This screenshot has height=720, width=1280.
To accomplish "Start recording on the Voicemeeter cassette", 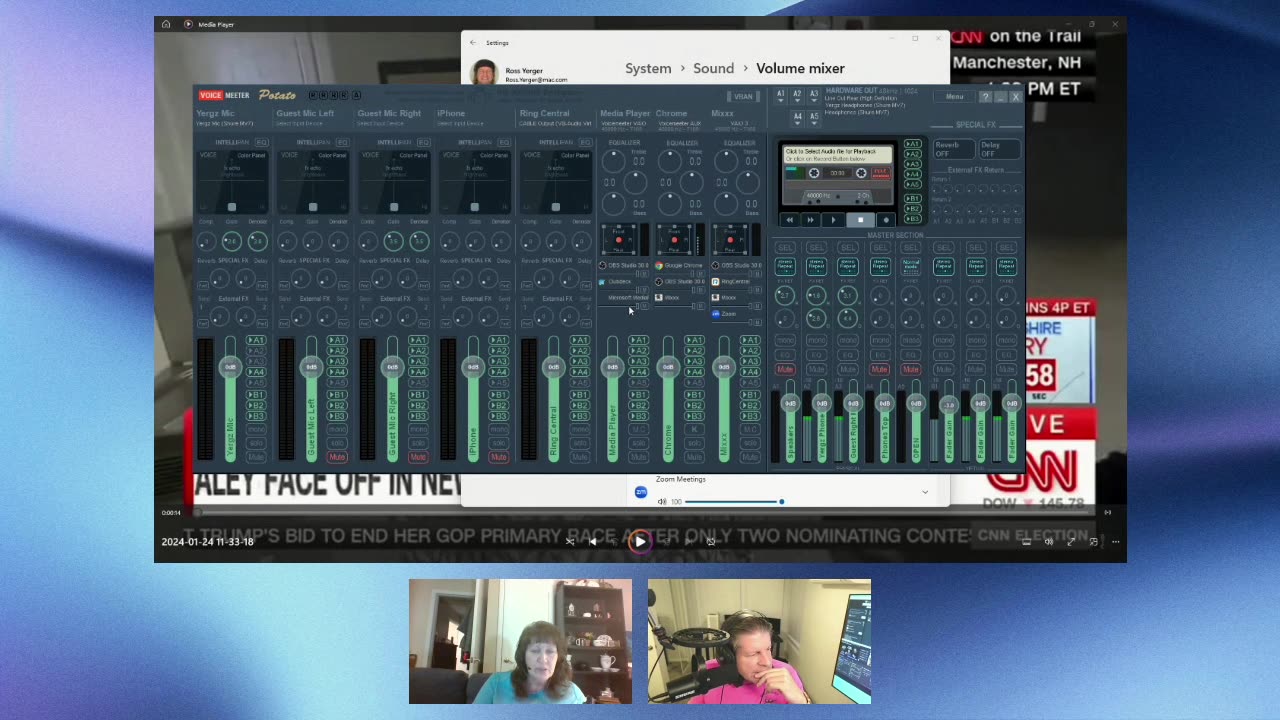I will (885, 220).
